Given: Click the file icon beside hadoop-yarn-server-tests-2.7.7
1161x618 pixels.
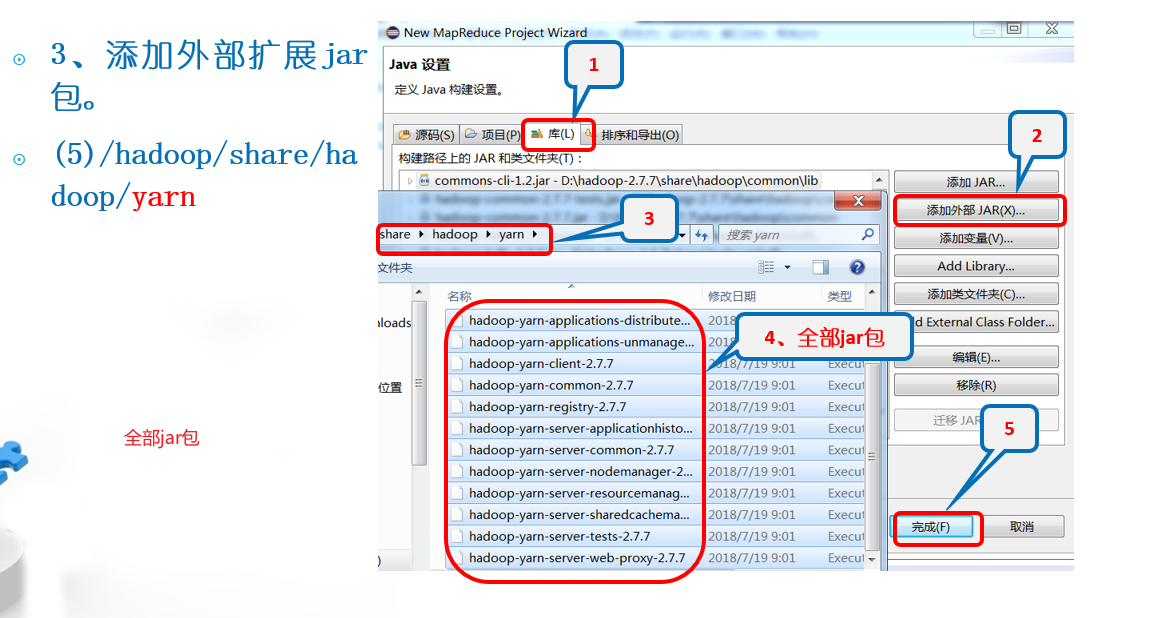Looking at the screenshot, I should pyautogui.click(x=458, y=536).
